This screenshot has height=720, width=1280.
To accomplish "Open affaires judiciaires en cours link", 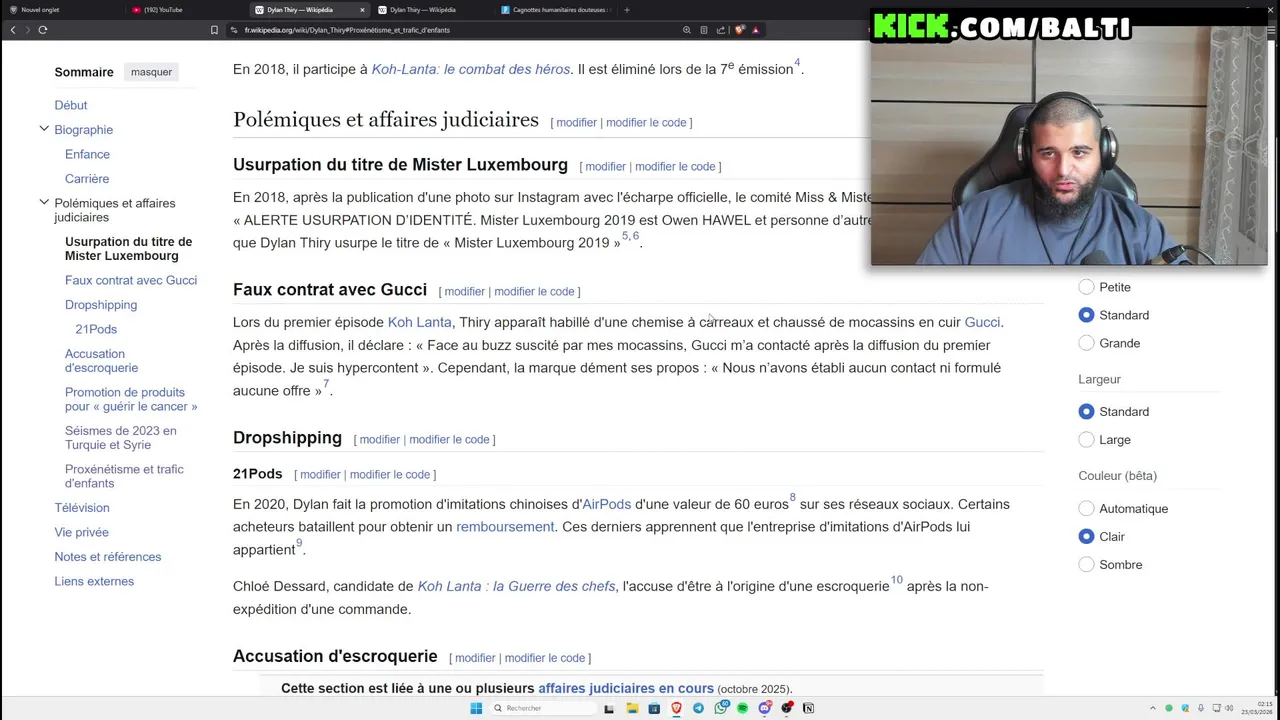I will [626, 688].
